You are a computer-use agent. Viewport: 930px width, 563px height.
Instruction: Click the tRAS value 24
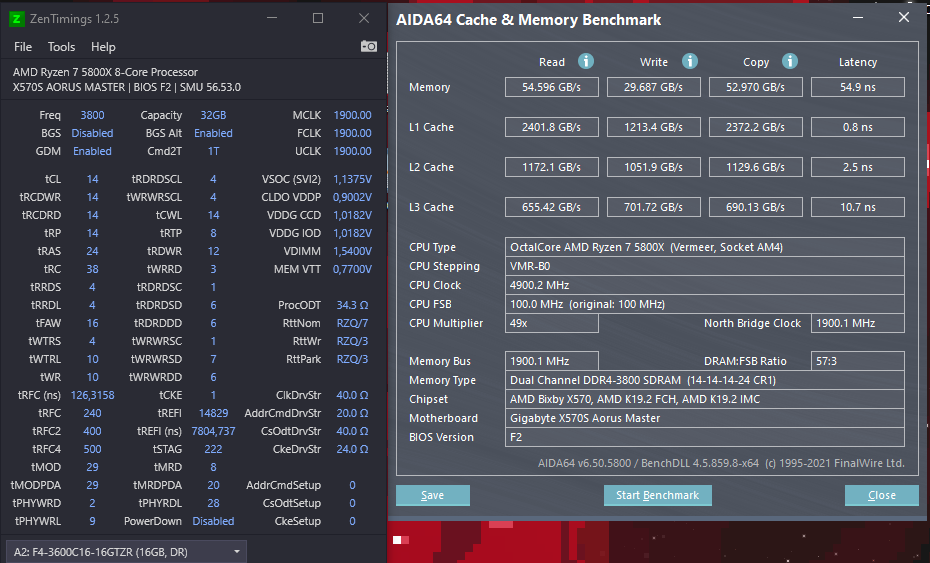pos(92,251)
